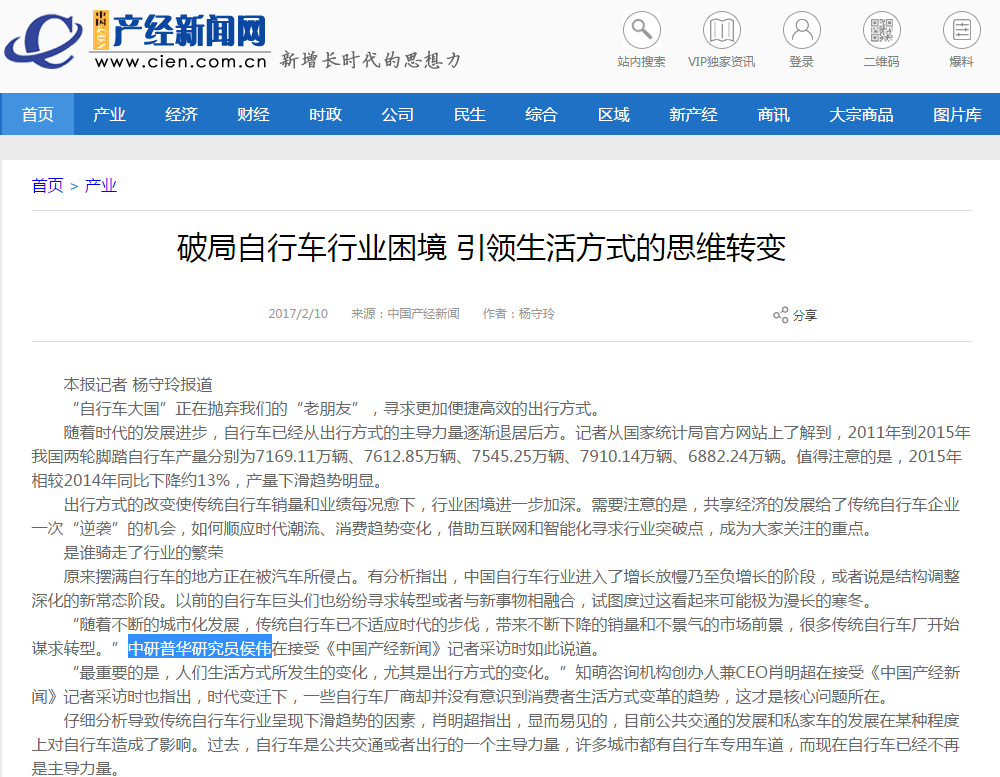Show the QR code icon
1000x777 pixels.
pyautogui.click(x=882, y=30)
